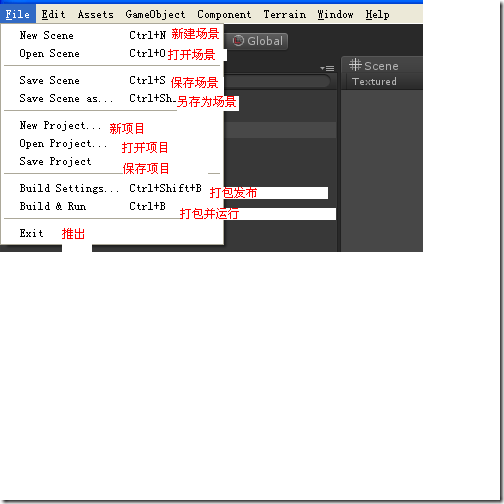Open the Help menu
Viewport: 504px width, 504px height.
point(377,14)
